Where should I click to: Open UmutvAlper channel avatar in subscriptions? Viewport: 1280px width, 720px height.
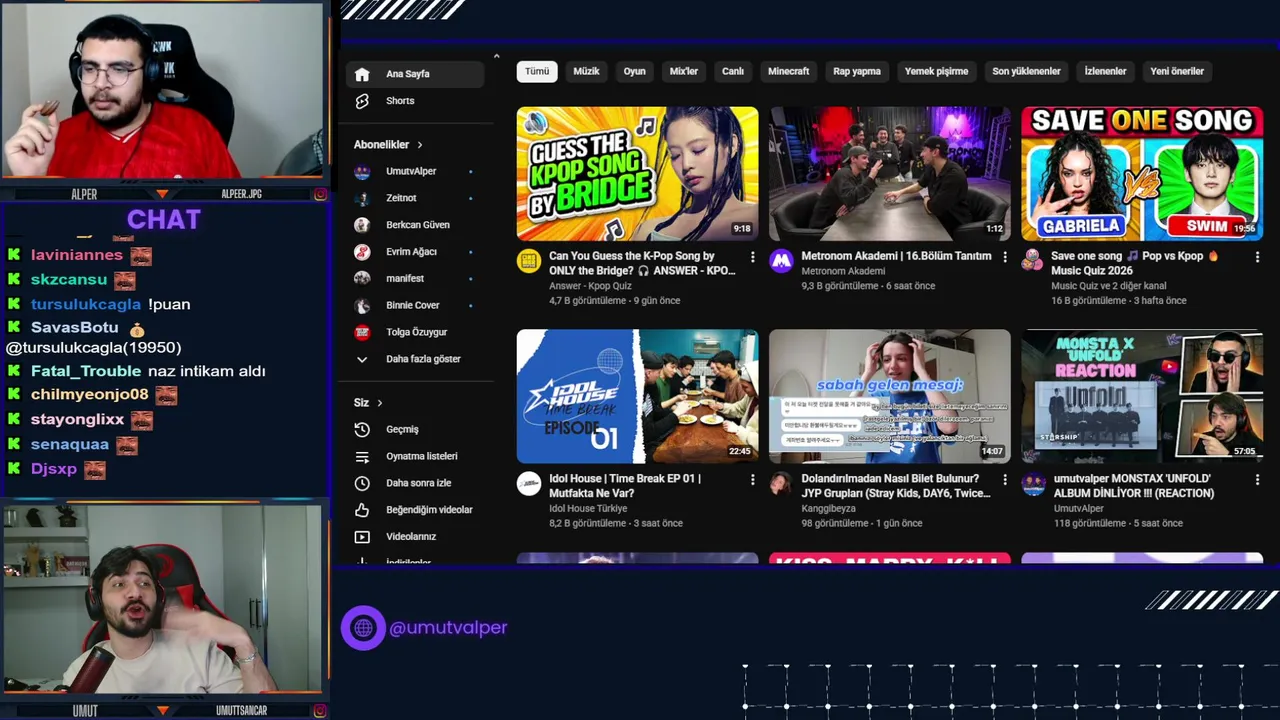click(362, 171)
